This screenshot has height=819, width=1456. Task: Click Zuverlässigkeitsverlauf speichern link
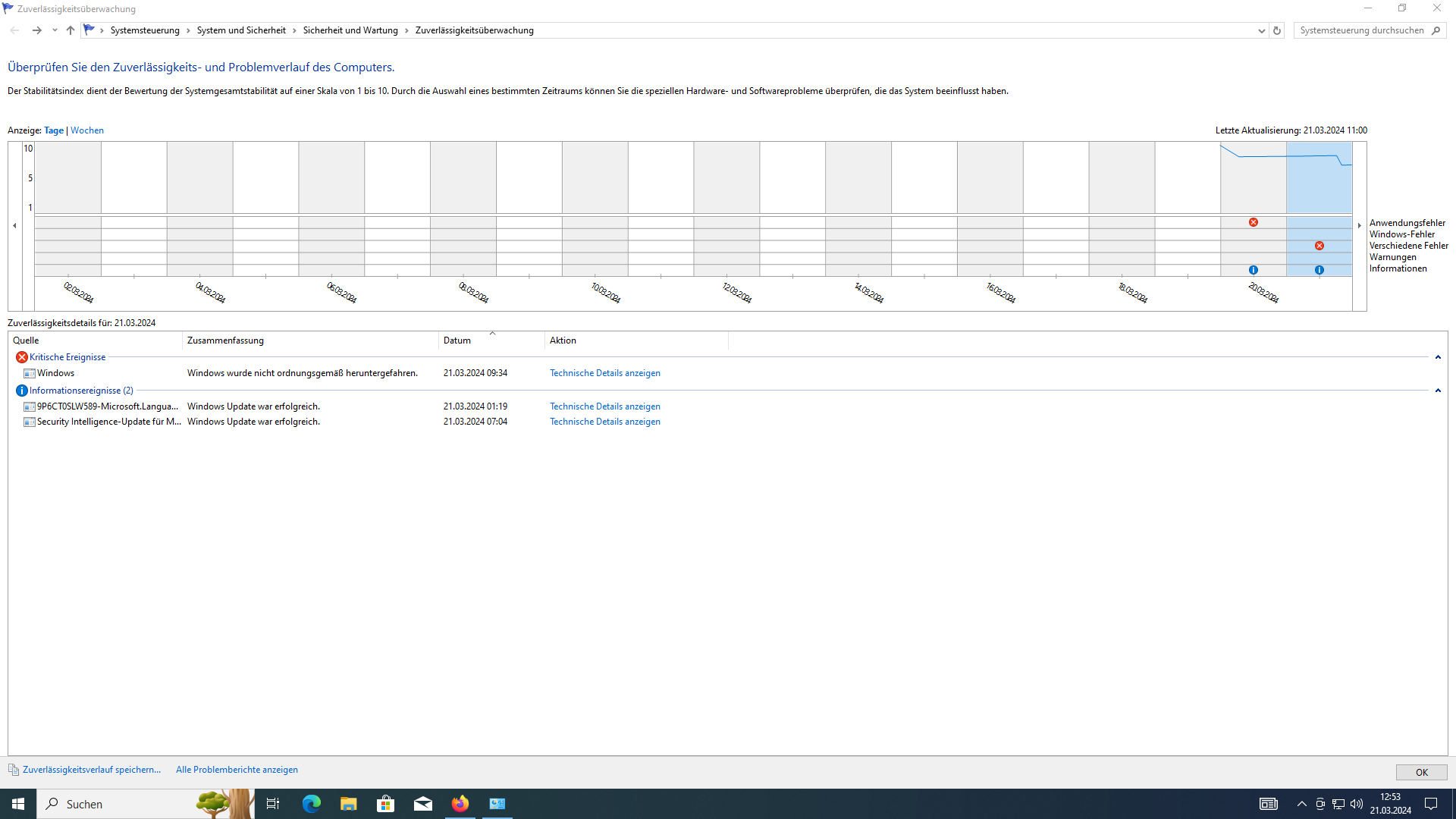tap(92, 770)
